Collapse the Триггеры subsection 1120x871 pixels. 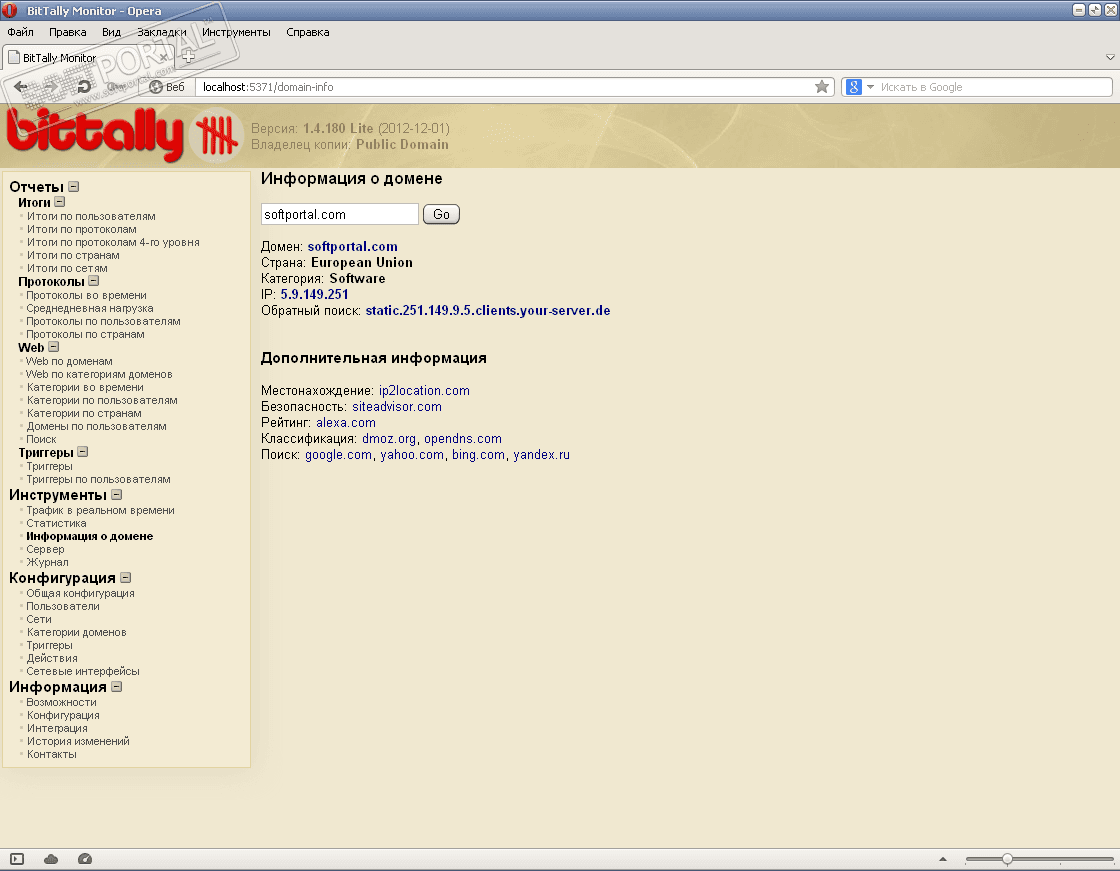[83, 452]
